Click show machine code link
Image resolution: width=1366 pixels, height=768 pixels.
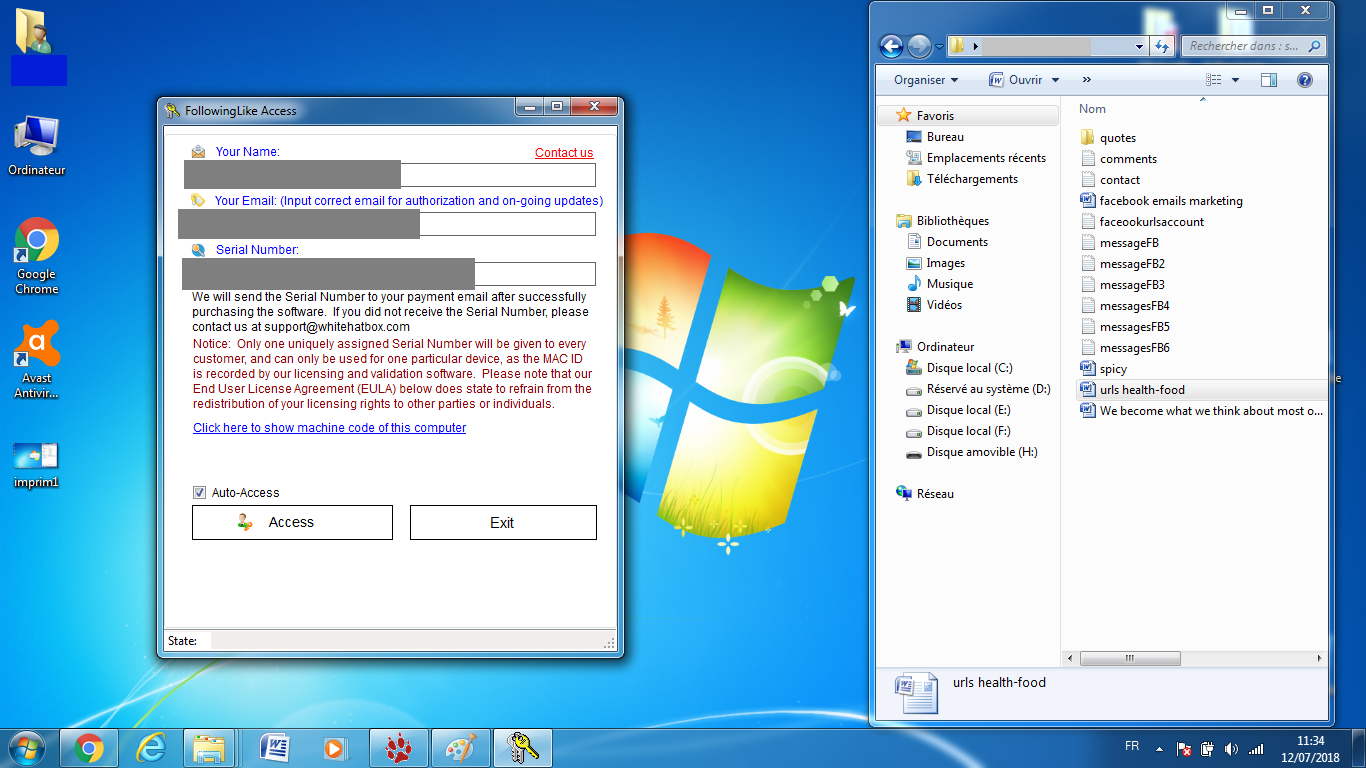[329, 428]
